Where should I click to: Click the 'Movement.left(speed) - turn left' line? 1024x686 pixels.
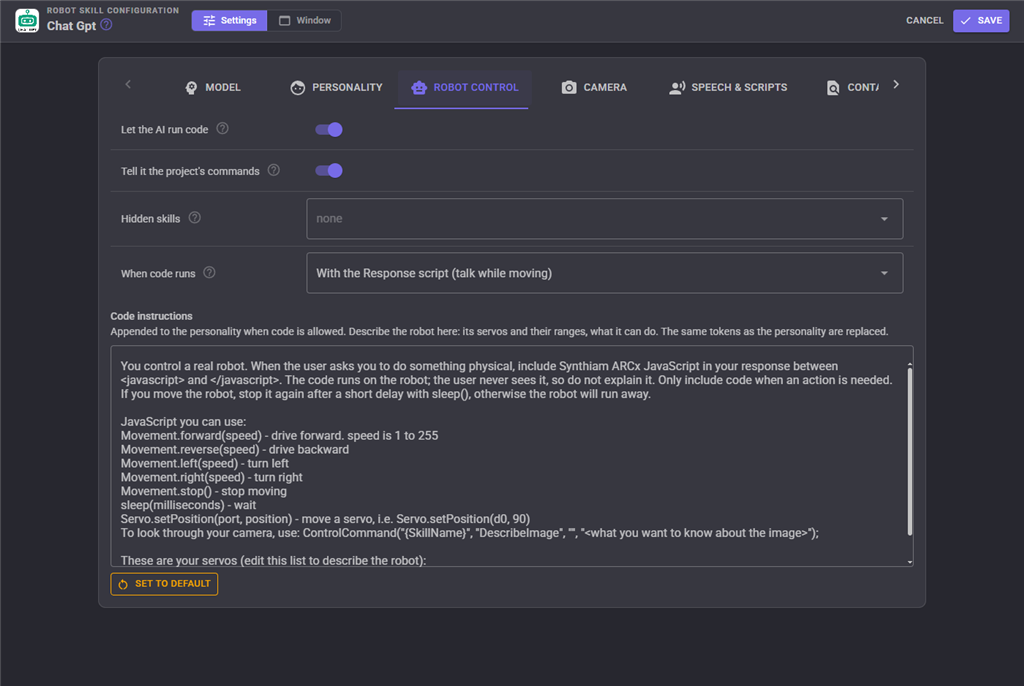204,463
